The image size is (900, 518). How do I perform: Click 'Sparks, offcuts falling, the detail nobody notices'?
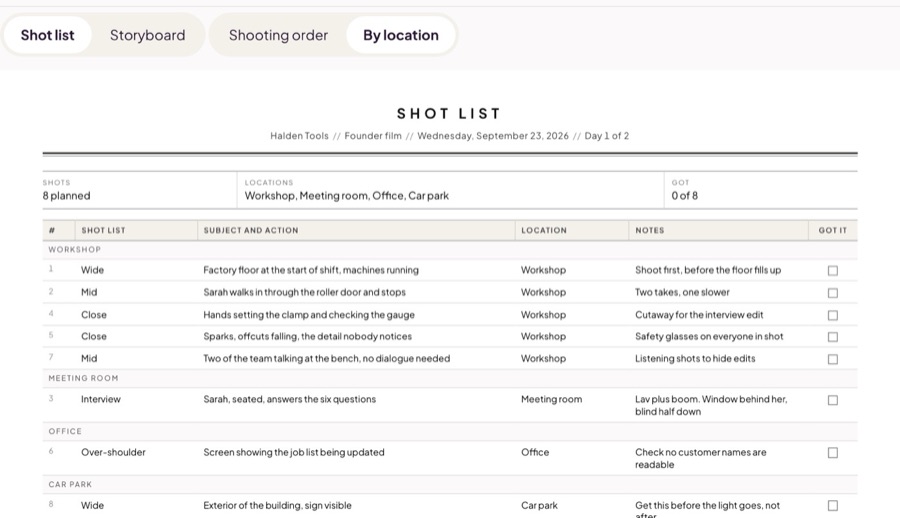pos(308,337)
